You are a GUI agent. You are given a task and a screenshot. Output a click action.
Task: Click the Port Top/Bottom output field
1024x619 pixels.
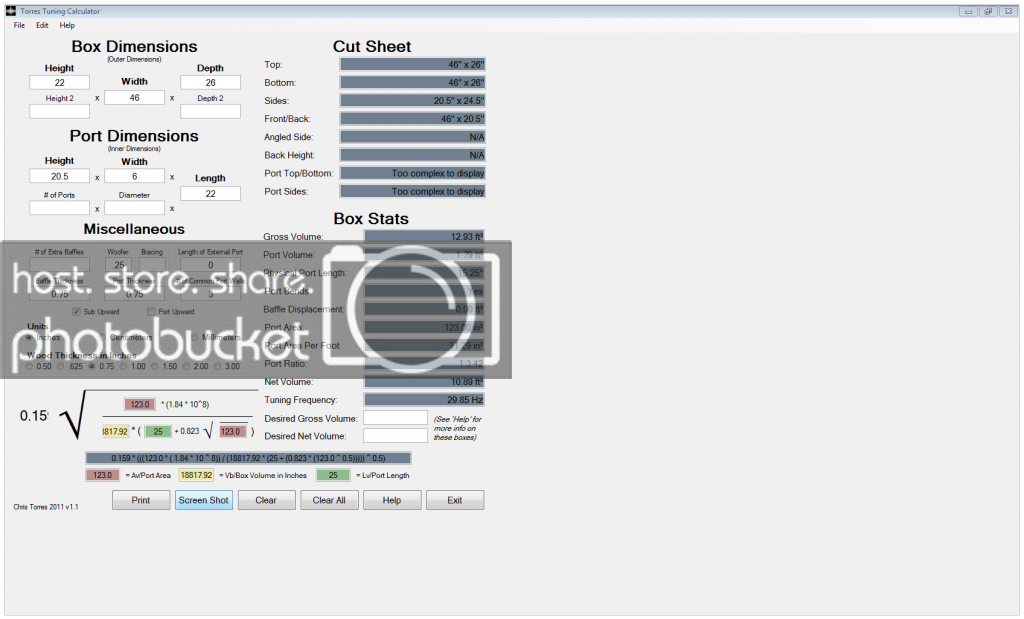(412, 173)
